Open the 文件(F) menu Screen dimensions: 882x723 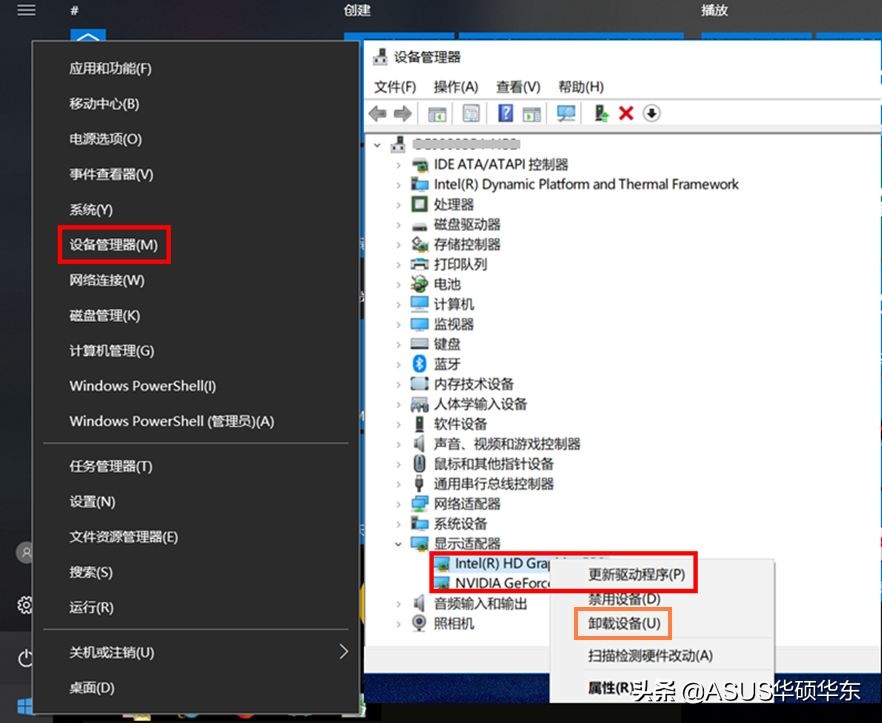tap(394, 86)
